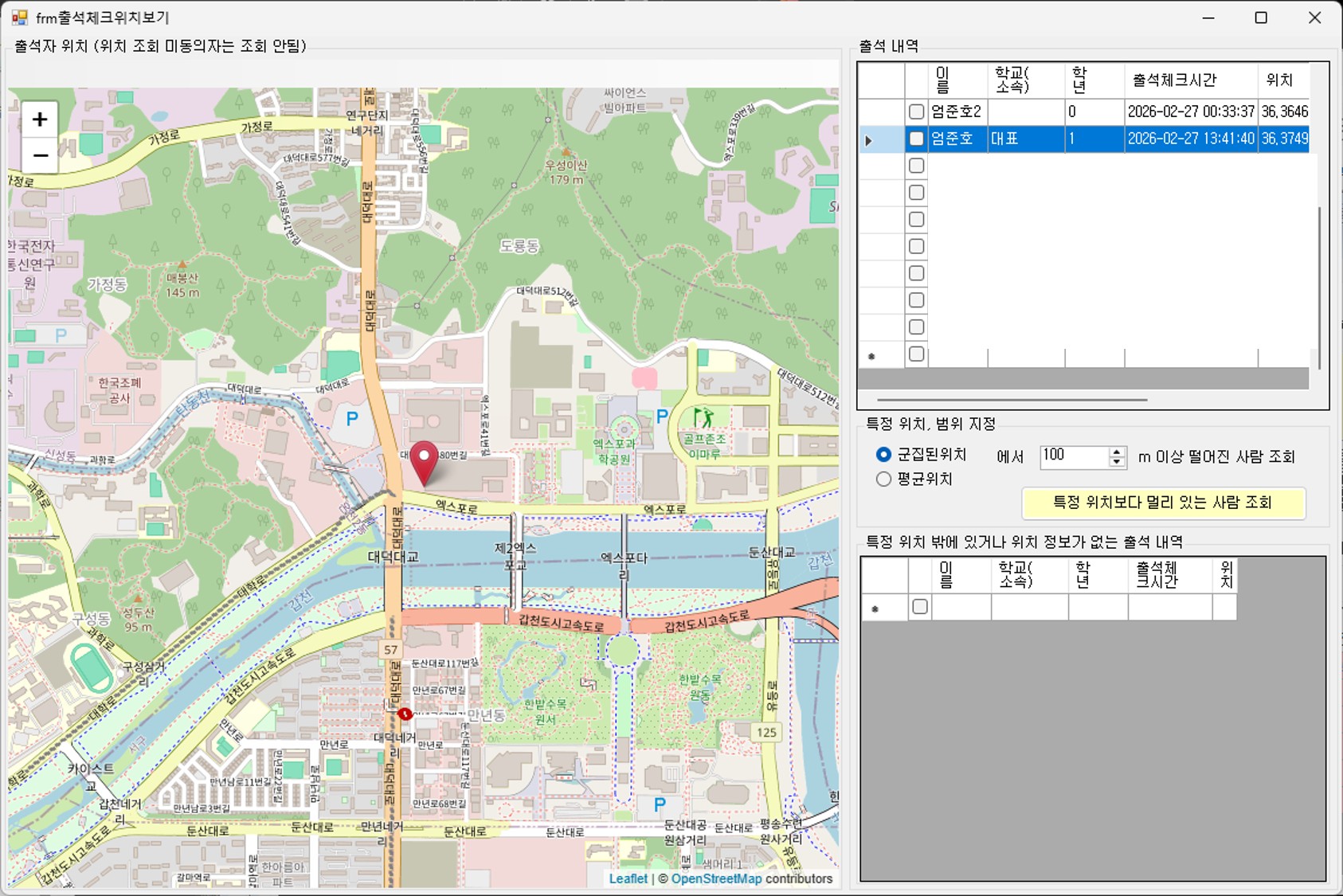Image resolution: width=1343 pixels, height=896 pixels.
Task: Click the route 57 road shield
Action: point(390,650)
